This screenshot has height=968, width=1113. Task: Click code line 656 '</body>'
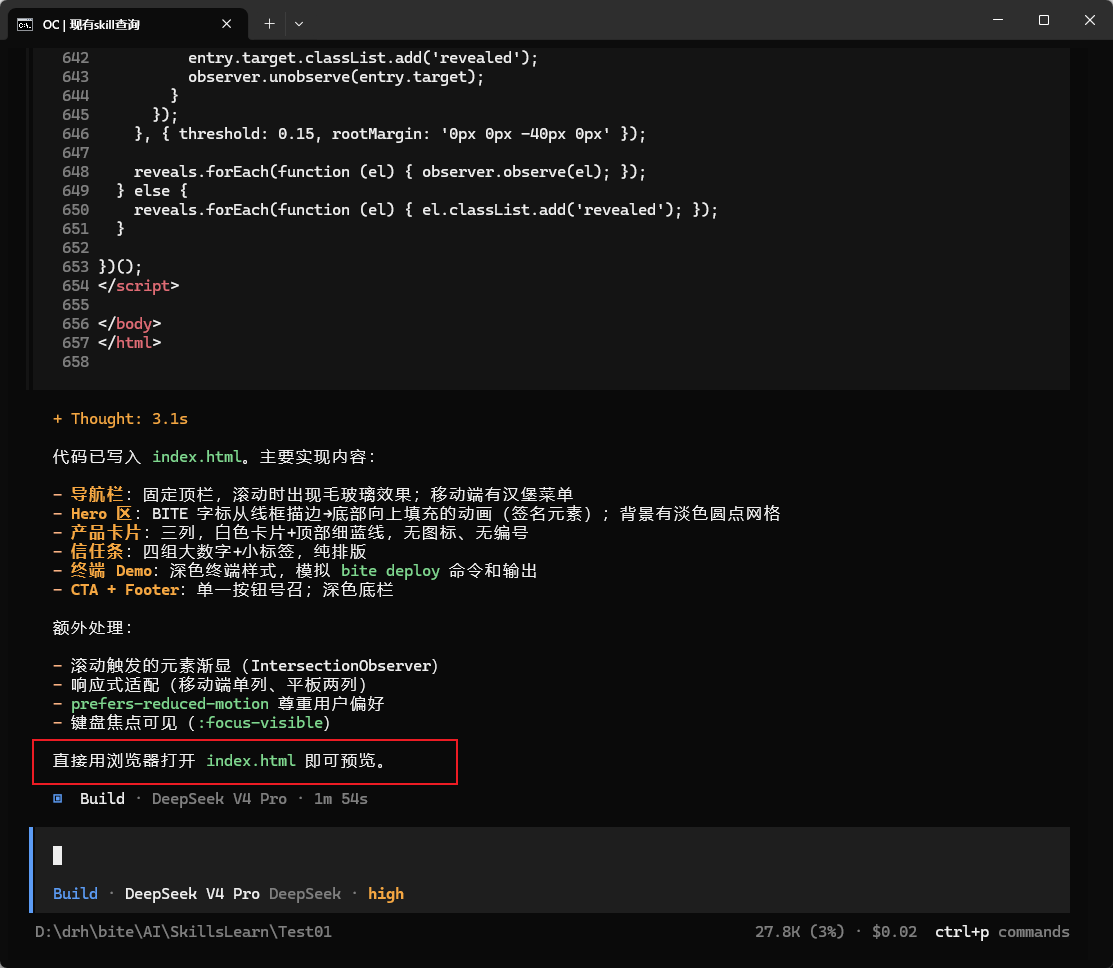tap(129, 324)
